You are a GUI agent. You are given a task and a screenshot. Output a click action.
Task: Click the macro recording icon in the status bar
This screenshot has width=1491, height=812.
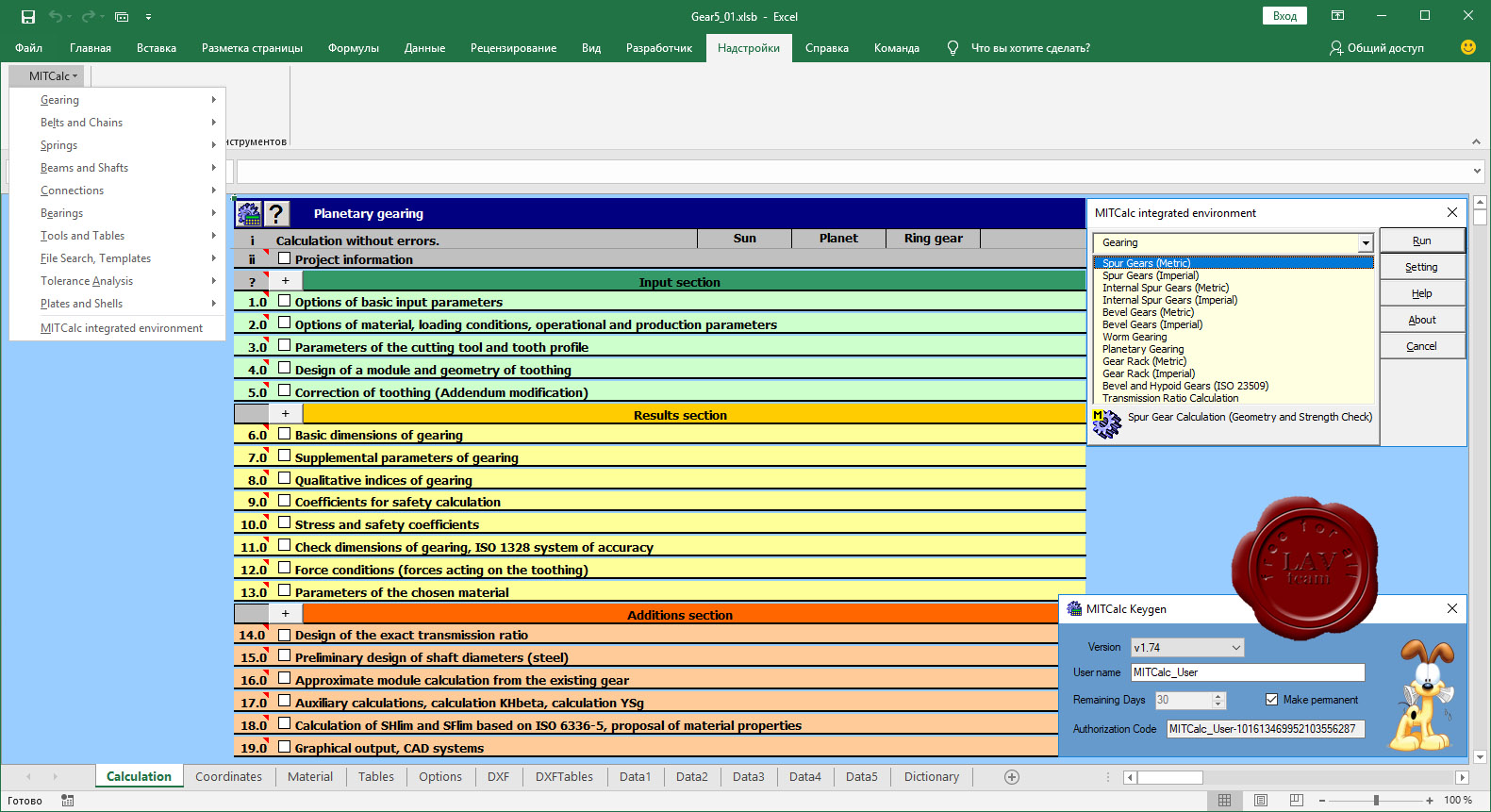coord(68,800)
